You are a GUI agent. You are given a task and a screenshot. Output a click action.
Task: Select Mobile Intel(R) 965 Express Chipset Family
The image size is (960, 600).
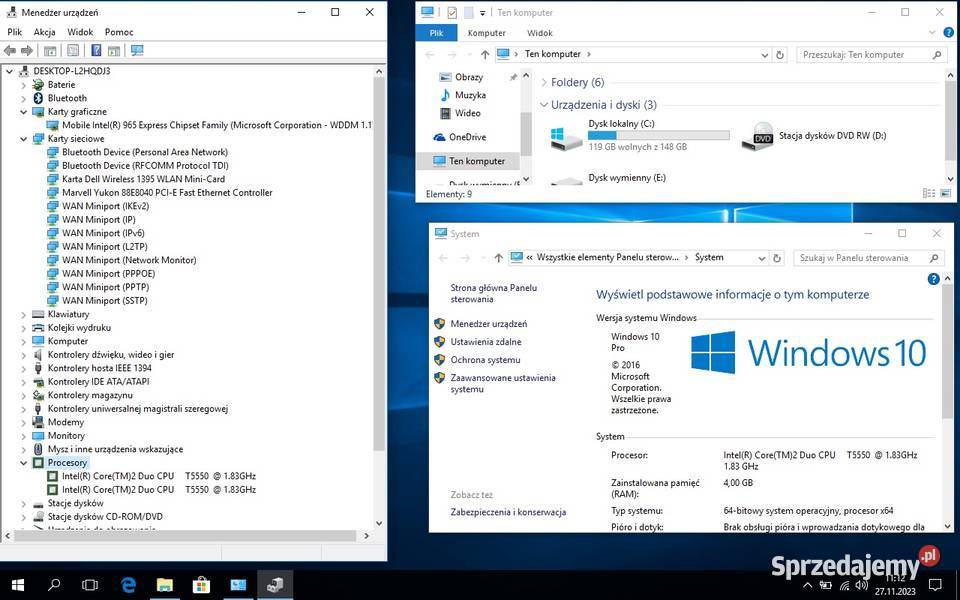point(217,126)
